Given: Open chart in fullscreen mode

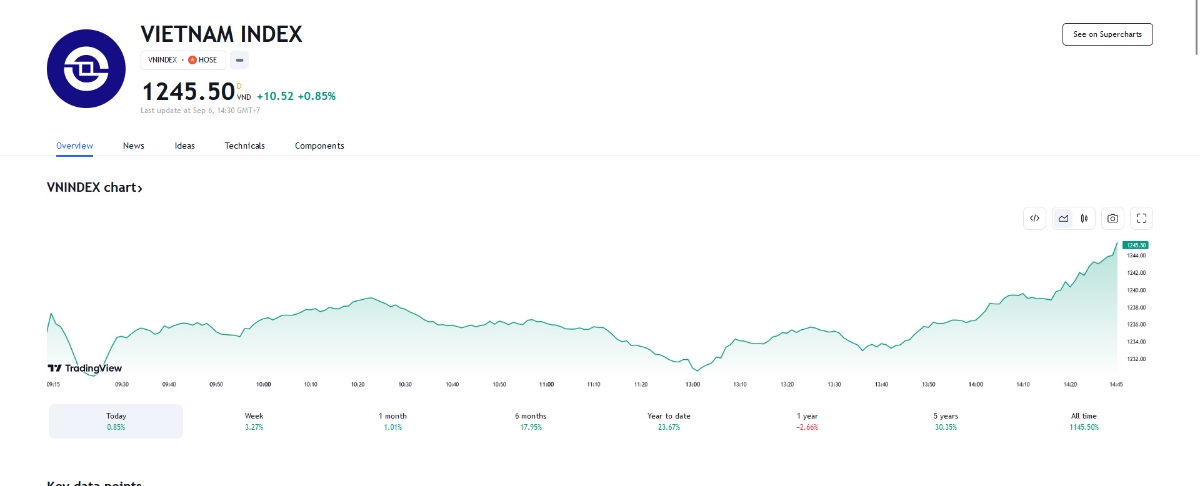Looking at the screenshot, I should click(x=1143, y=218).
